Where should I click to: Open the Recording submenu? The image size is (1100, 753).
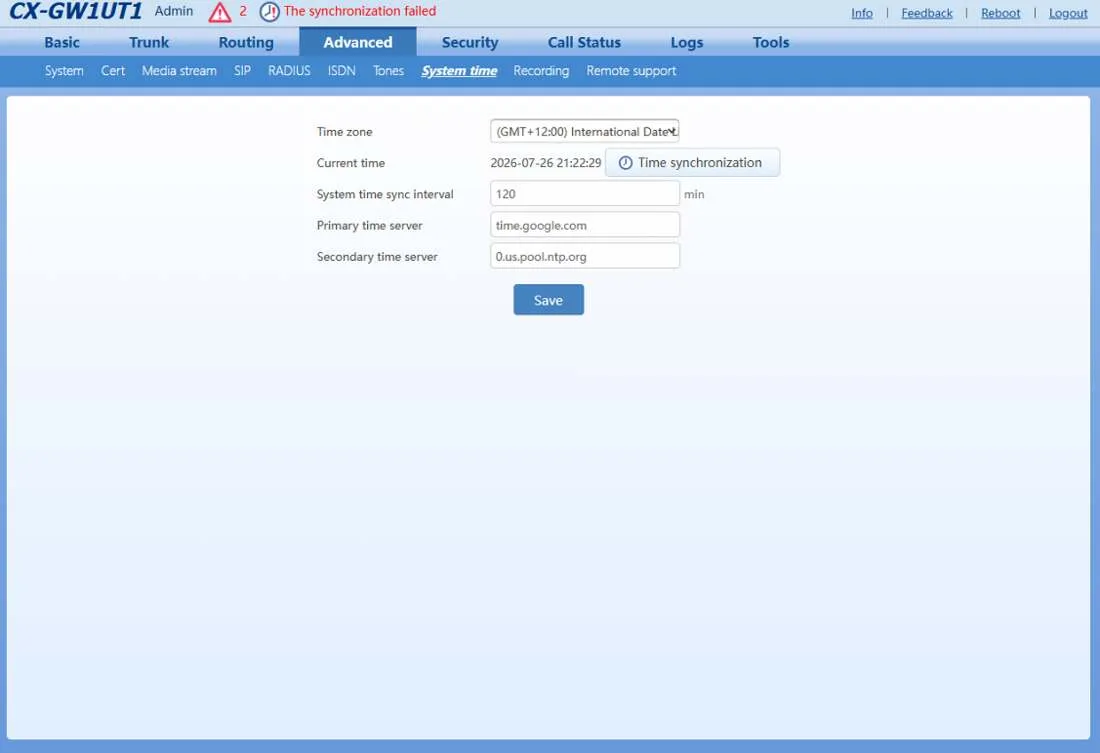tap(541, 71)
